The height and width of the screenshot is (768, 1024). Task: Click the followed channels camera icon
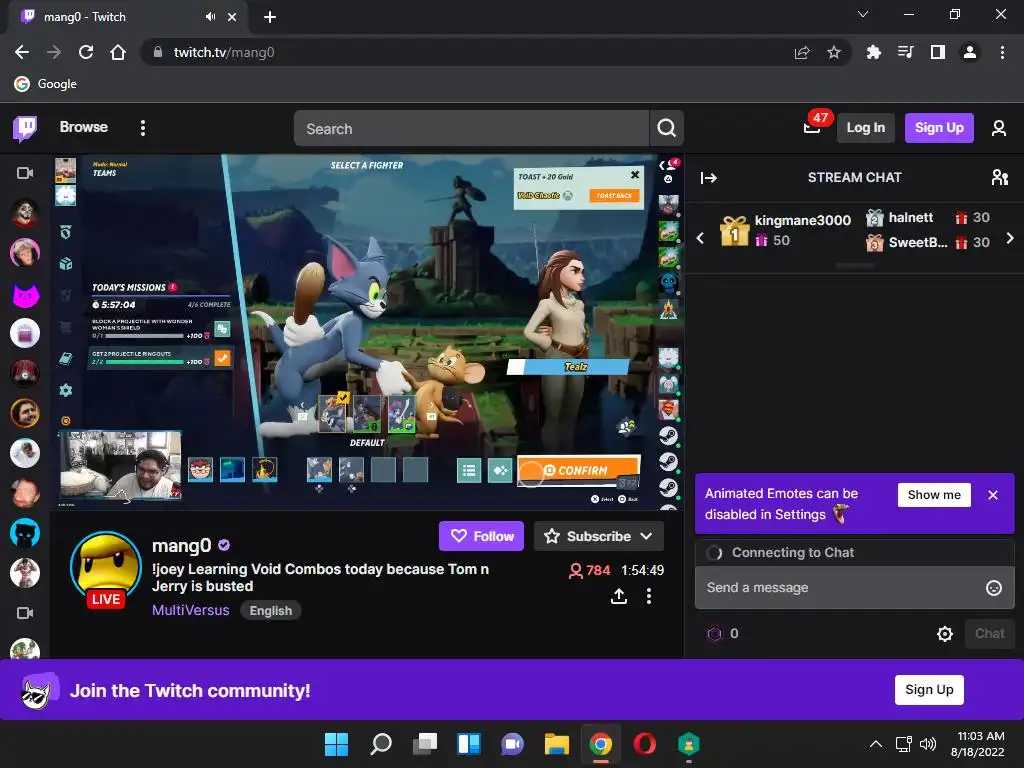pos(25,173)
